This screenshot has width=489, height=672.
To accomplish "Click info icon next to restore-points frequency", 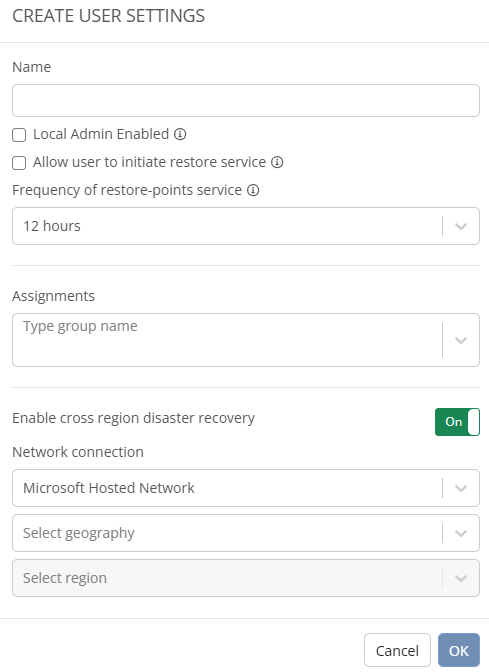I will pyautogui.click(x=253, y=190).
